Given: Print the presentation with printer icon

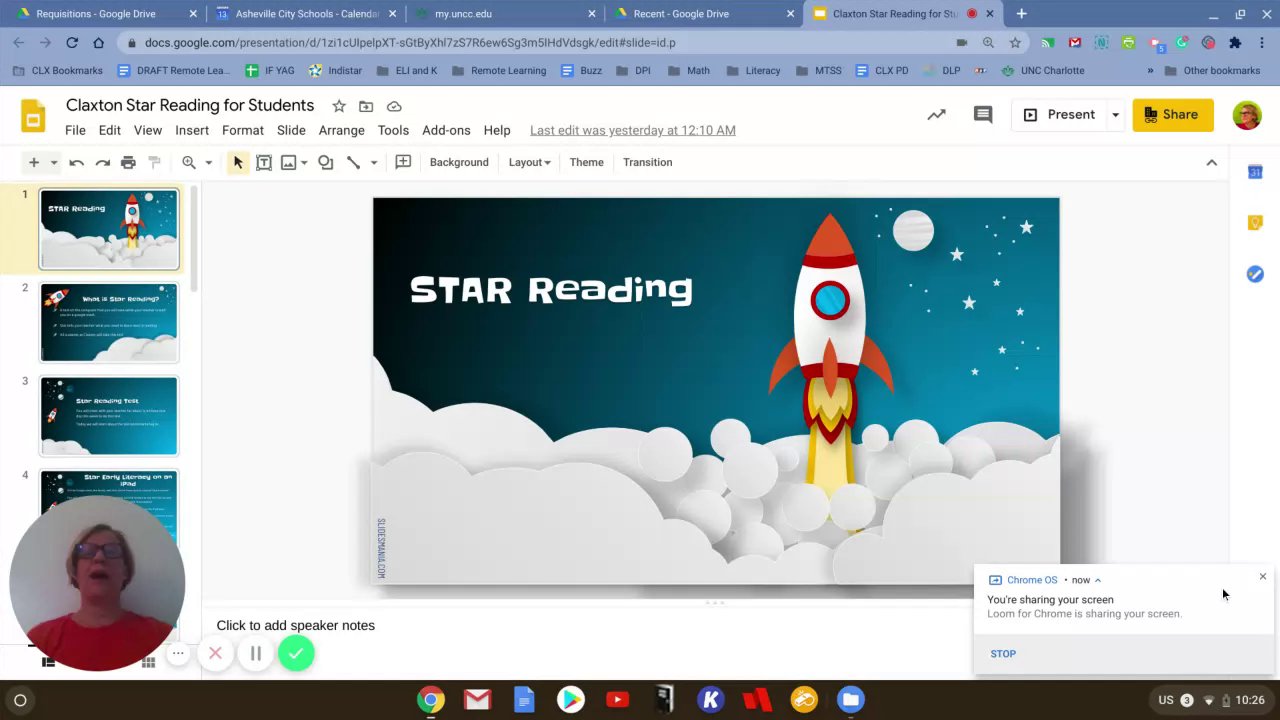Looking at the screenshot, I should click(128, 162).
